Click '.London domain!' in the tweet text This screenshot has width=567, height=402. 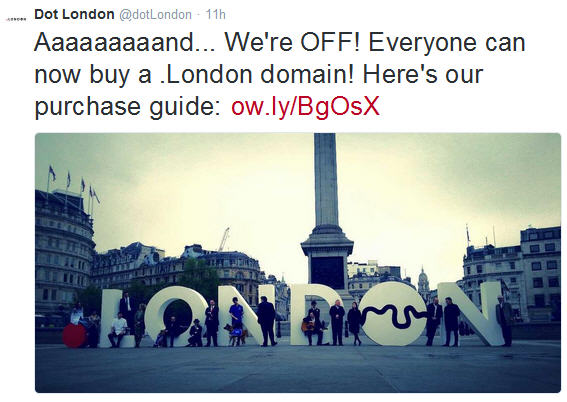[257, 74]
